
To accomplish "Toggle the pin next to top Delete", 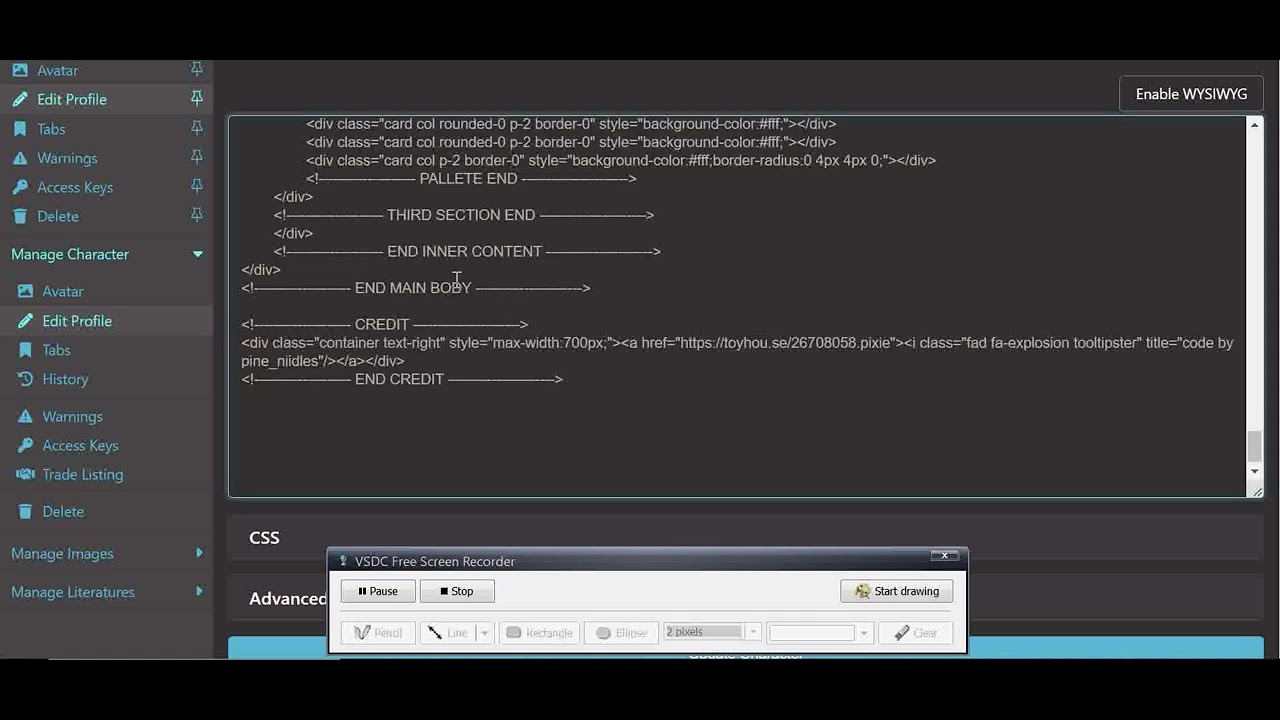I will [x=197, y=215].
